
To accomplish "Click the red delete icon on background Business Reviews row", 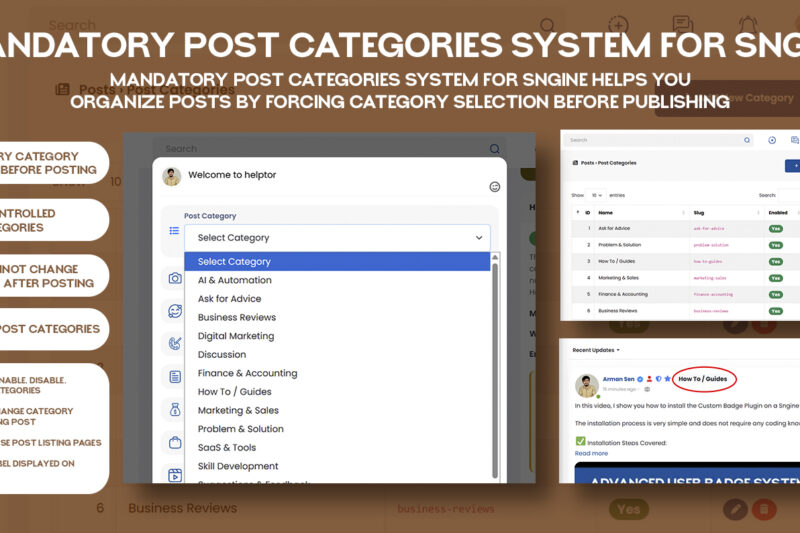I will [764, 509].
